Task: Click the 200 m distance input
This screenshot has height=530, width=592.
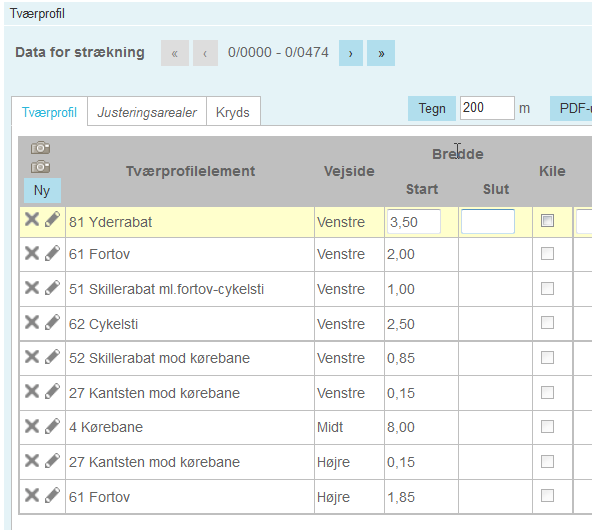Action: pos(487,108)
